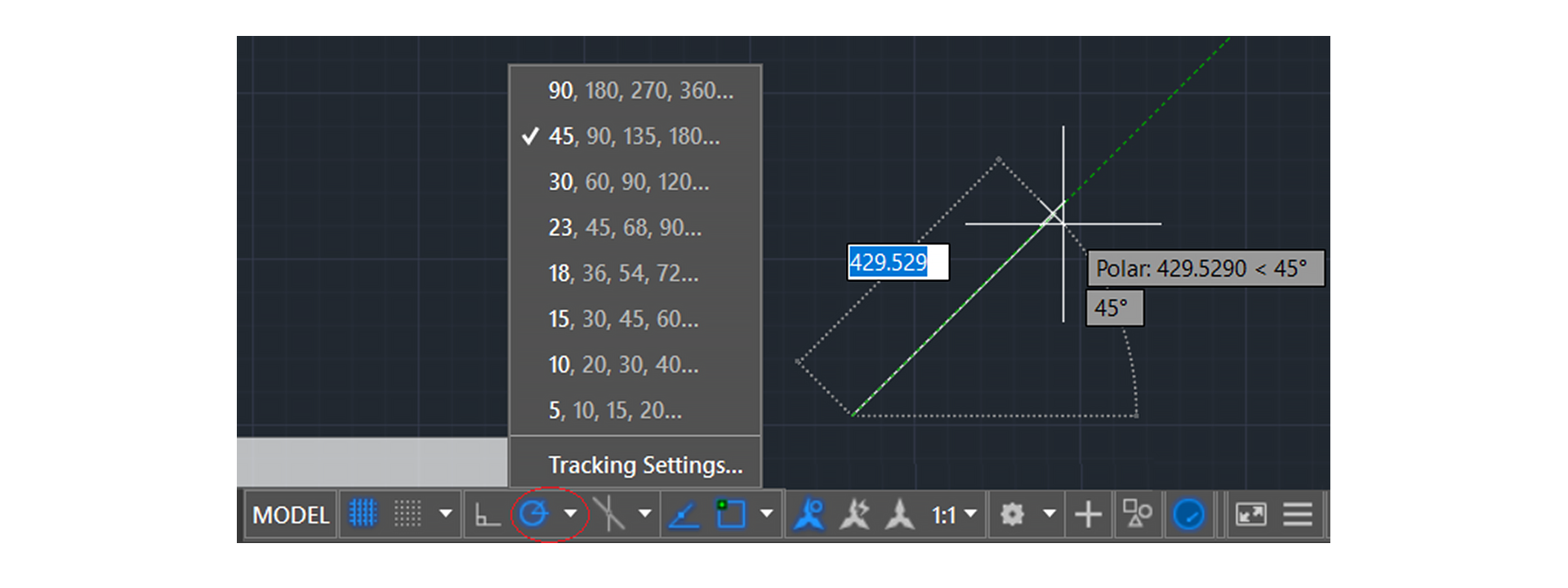
Task: Click Isolate Objects shapes icon
Action: tap(1137, 514)
